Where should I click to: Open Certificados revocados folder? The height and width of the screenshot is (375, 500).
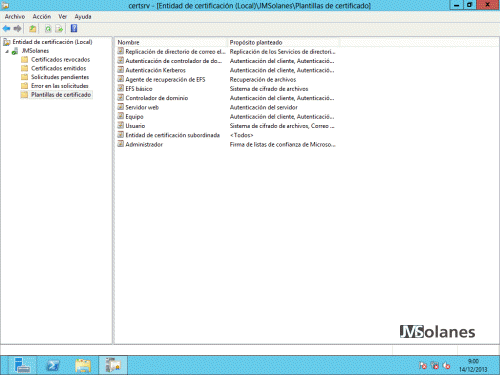pyautogui.click(x=60, y=59)
